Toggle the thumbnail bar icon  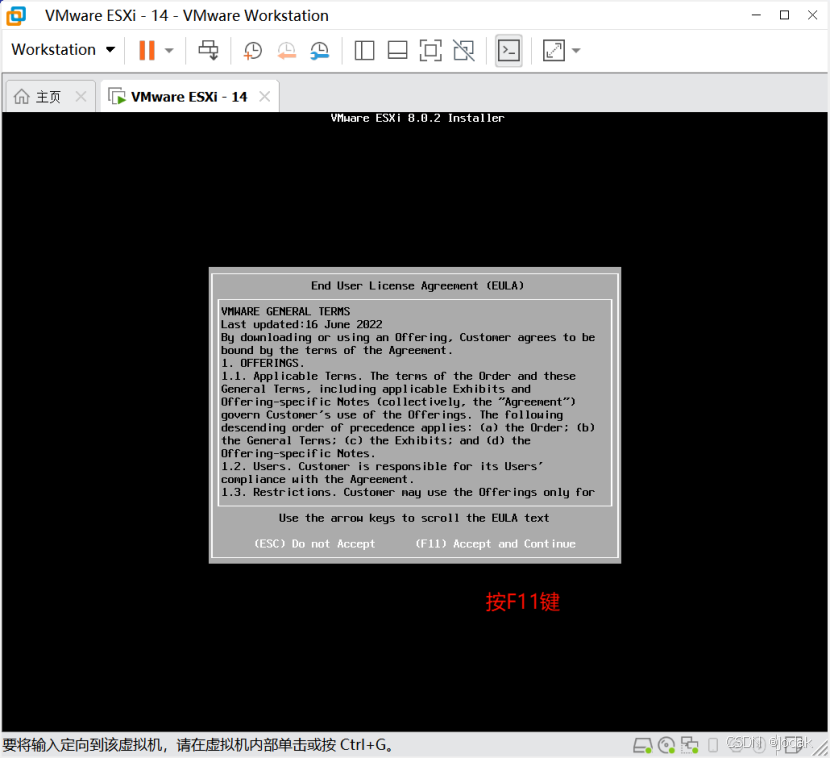coord(397,51)
